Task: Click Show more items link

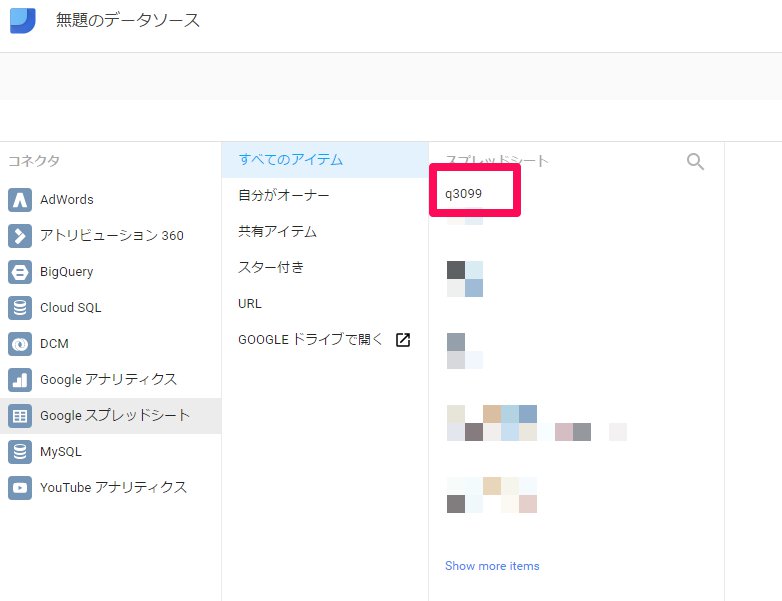Action: pos(492,566)
